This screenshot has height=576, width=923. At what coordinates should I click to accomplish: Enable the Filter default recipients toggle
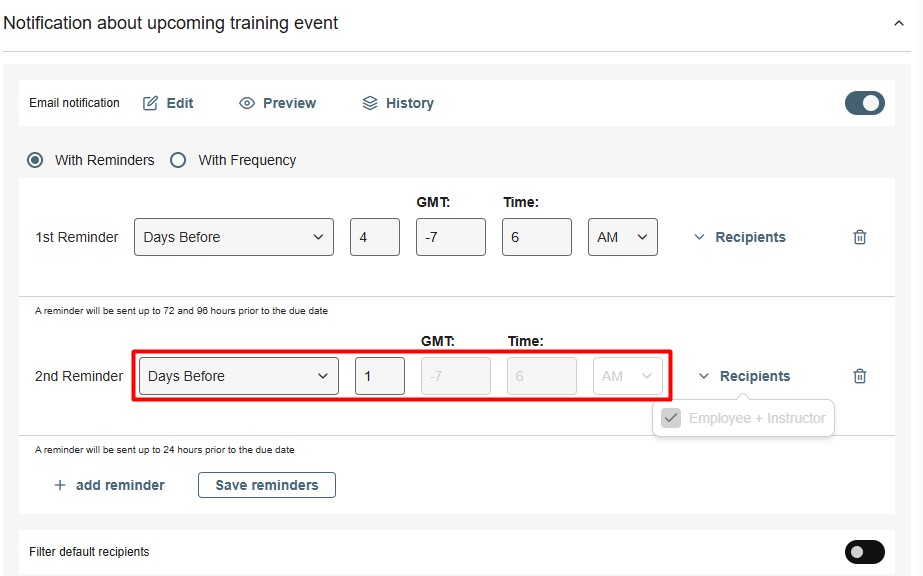864,552
